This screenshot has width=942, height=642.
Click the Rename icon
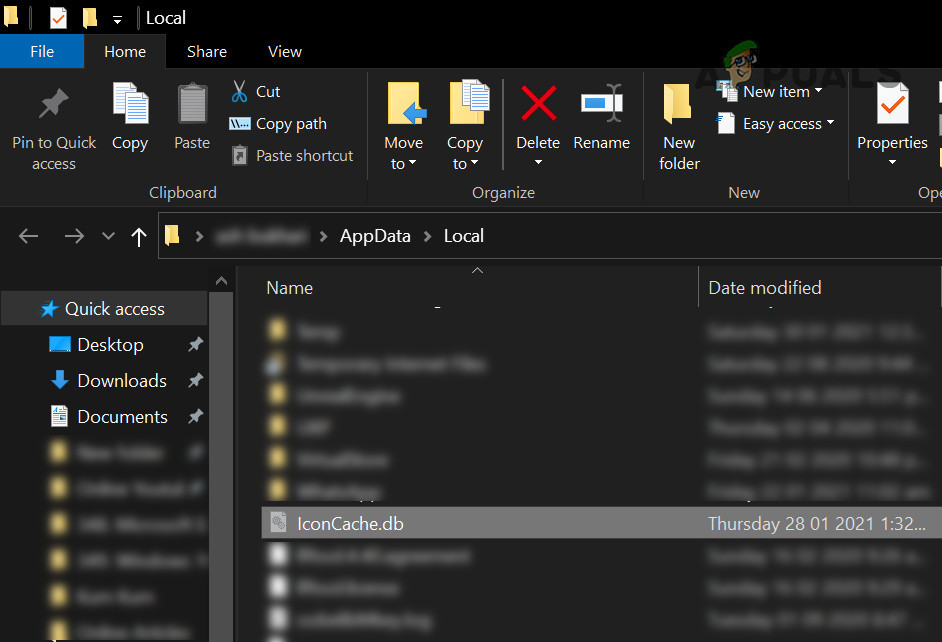click(602, 103)
